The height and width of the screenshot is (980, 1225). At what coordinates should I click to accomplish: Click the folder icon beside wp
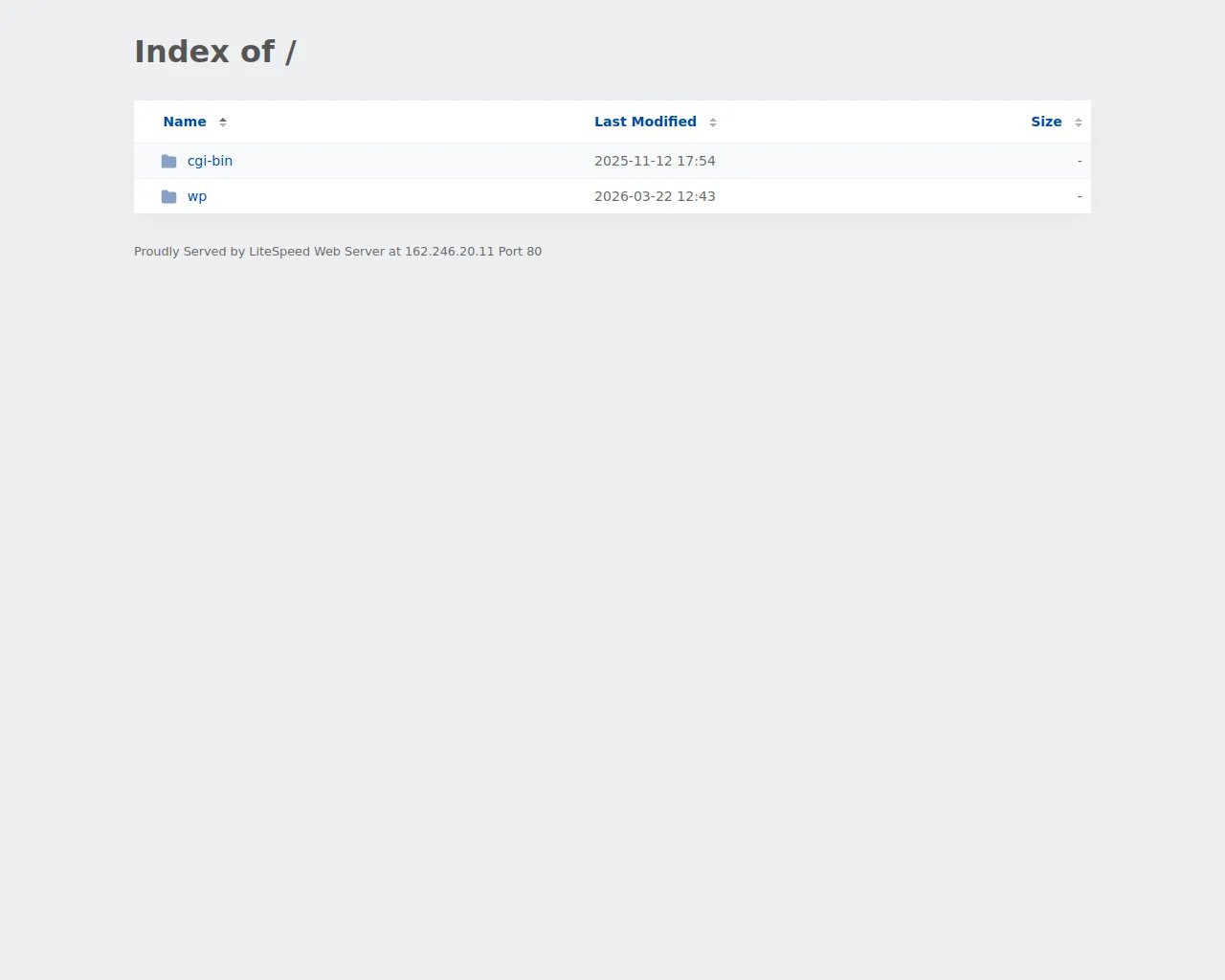point(168,195)
